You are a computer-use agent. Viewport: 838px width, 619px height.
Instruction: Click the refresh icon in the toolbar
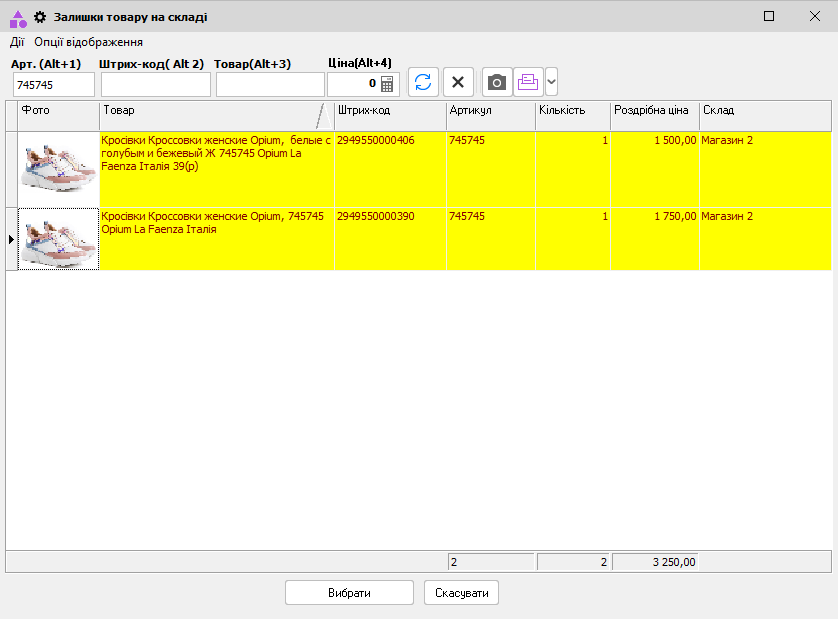[423, 83]
